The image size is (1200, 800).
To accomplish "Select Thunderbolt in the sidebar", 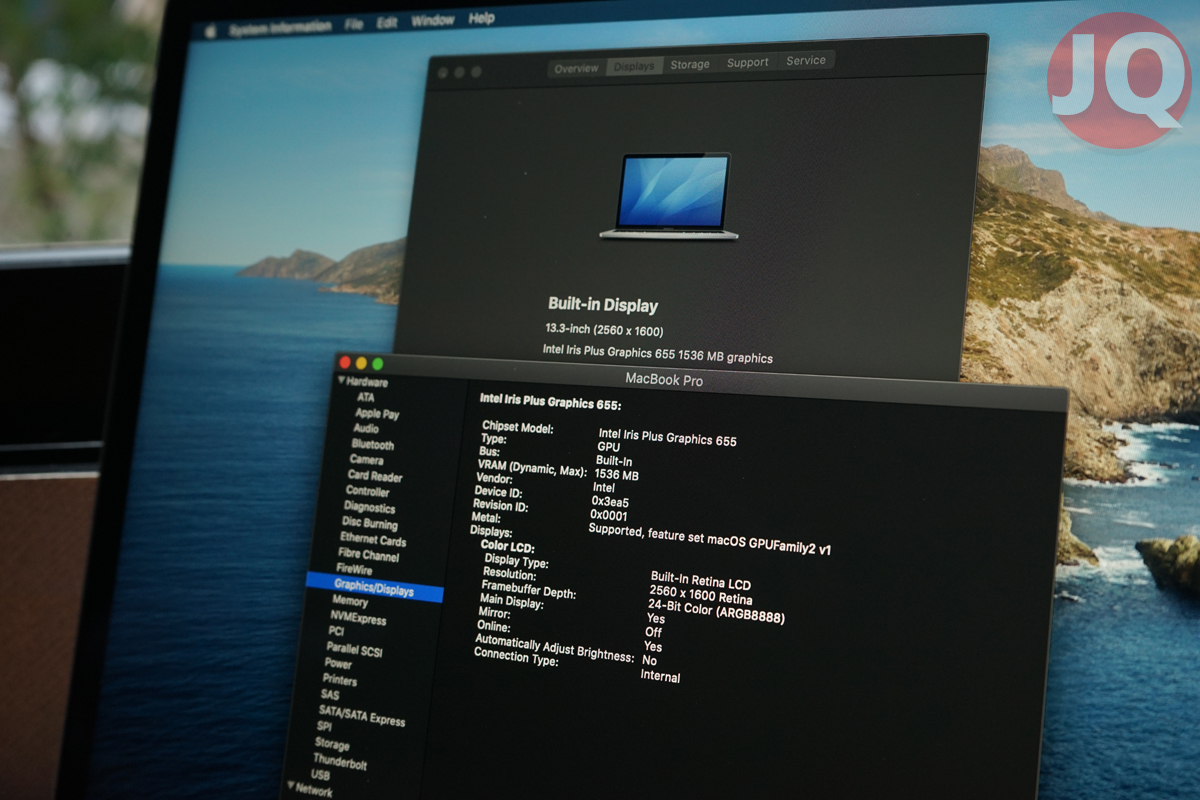I will pyautogui.click(x=340, y=762).
